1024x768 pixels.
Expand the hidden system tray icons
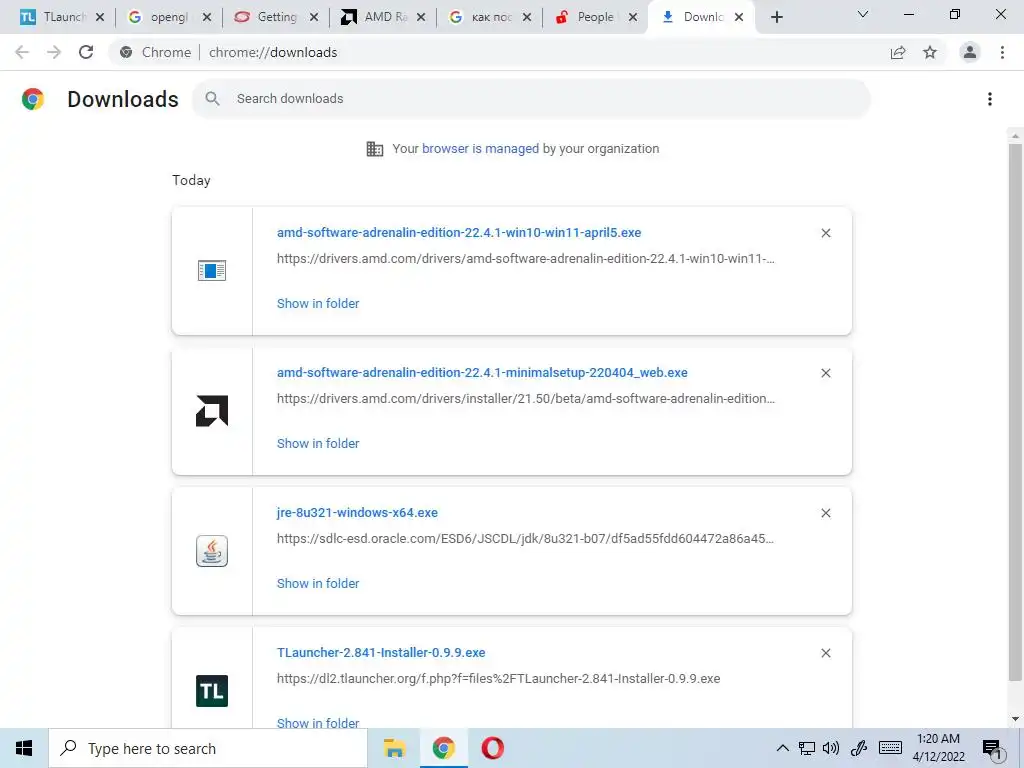coord(782,748)
